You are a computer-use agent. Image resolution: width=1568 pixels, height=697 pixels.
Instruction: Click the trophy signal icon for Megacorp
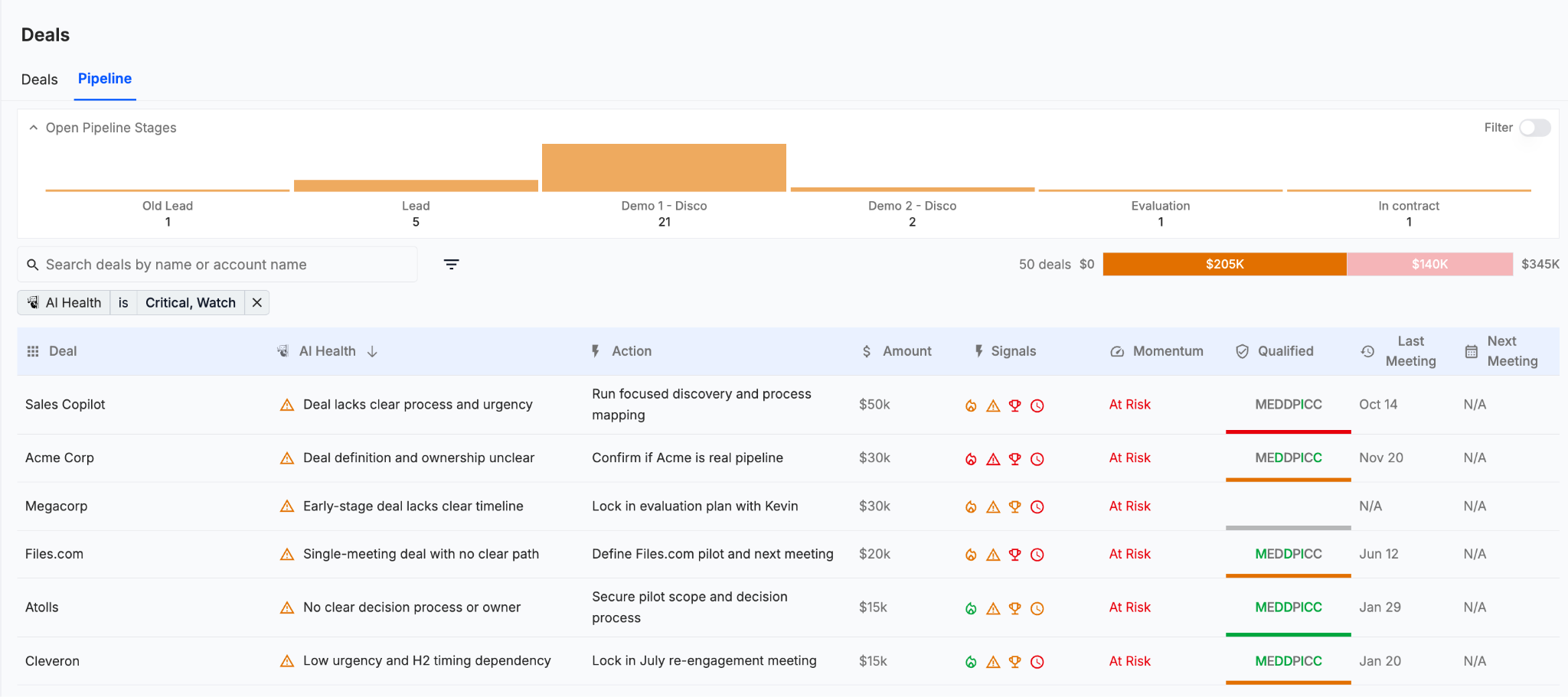tap(1015, 506)
